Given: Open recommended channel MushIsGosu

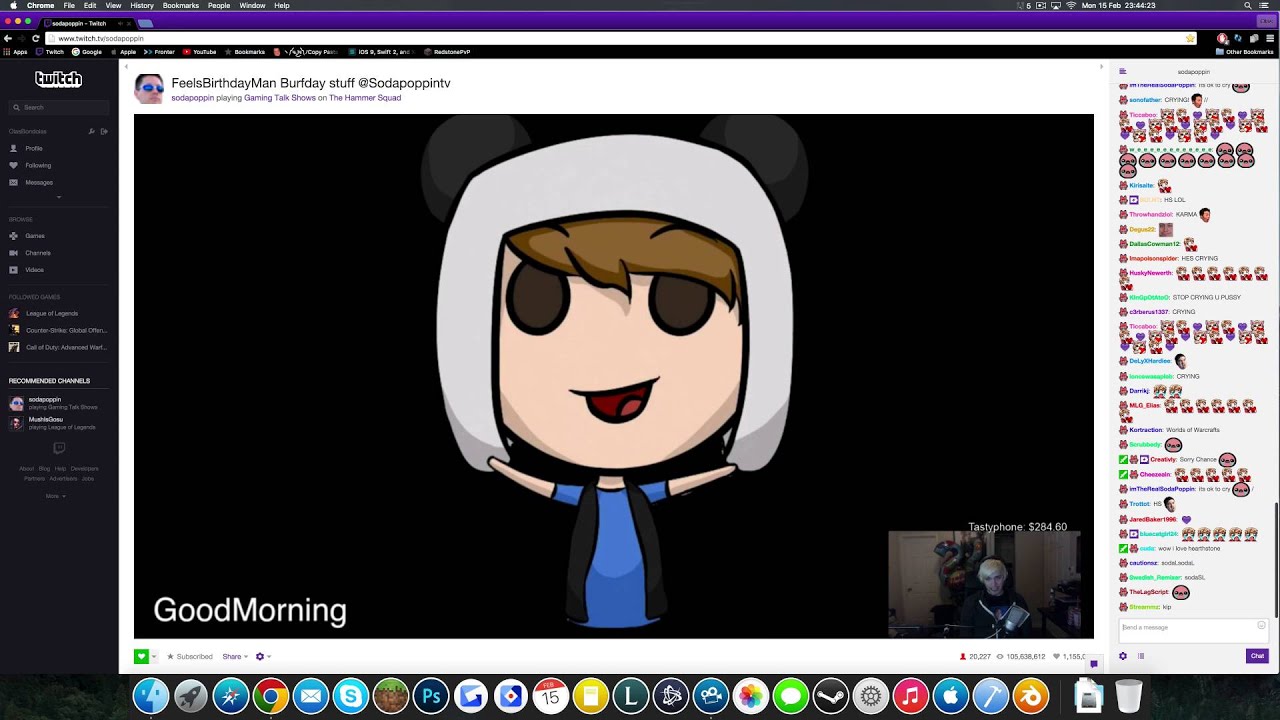Looking at the screenshot, I should coord(54,423).
